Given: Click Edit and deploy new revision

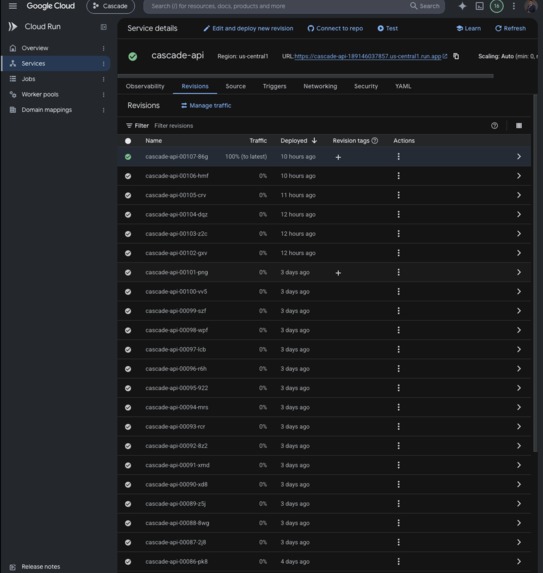Looking at the screenshot, I should coord(248,29).
